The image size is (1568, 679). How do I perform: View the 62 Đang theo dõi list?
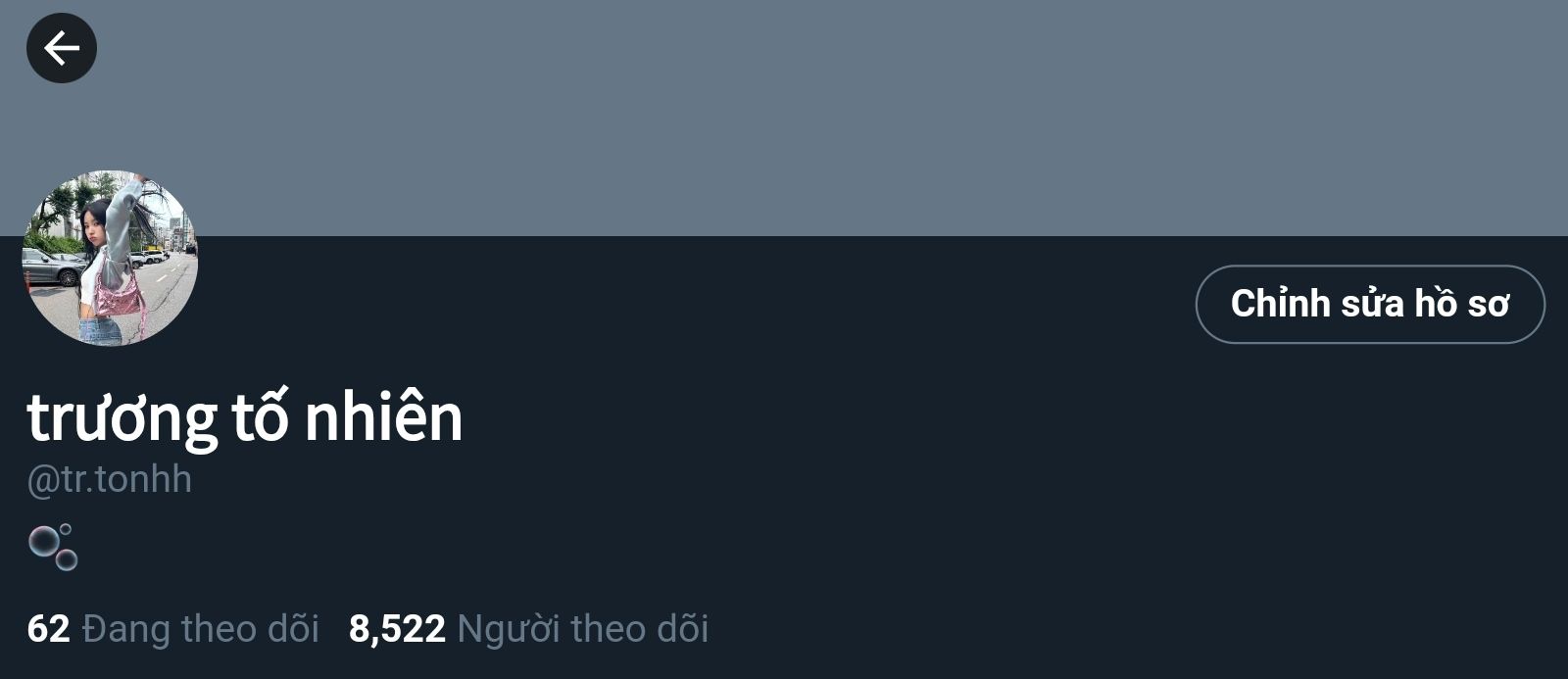click(x=173, y=629)
